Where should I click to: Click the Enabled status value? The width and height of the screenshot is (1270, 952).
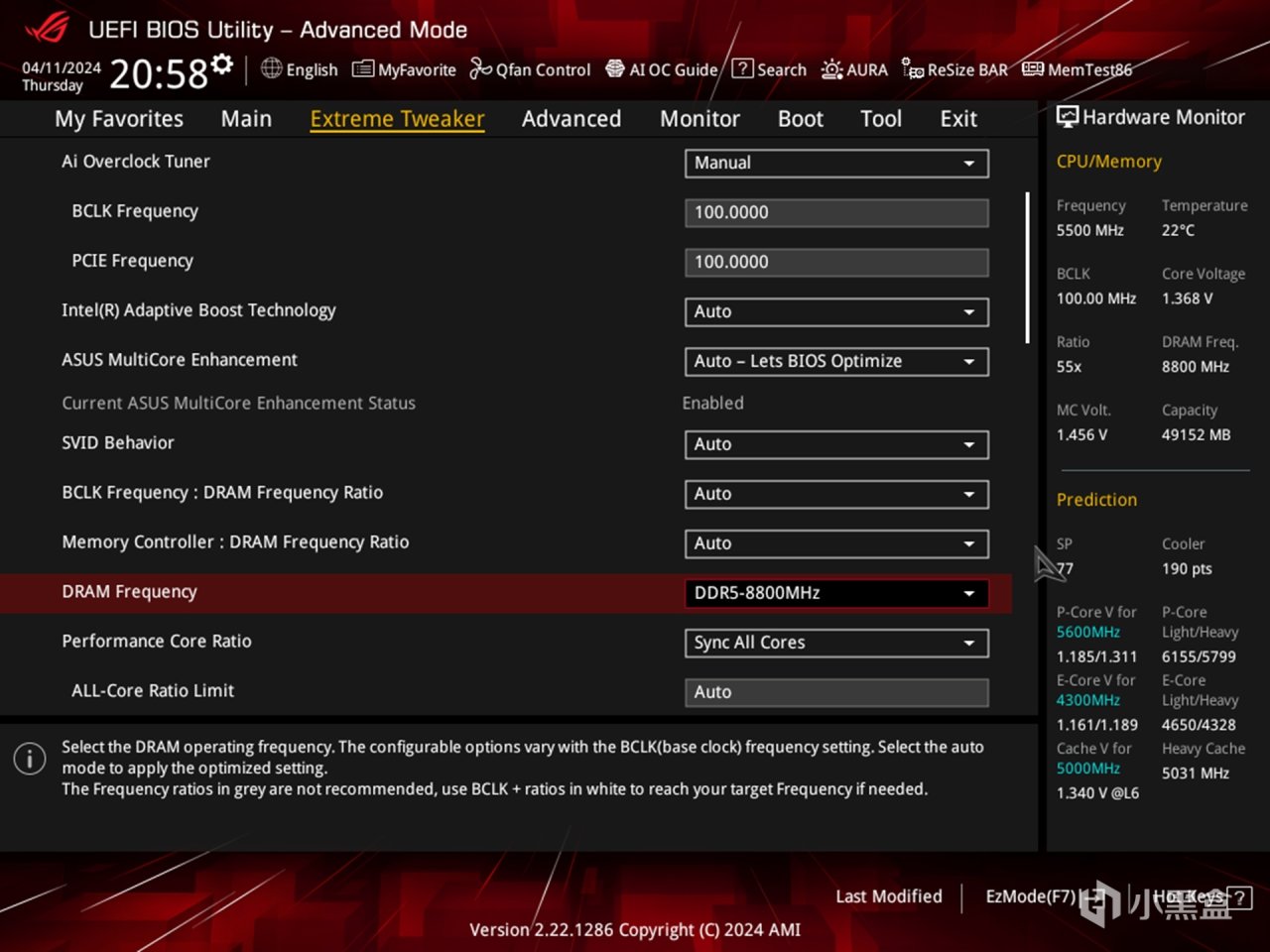pyautogui.click(x=712, y=404)
